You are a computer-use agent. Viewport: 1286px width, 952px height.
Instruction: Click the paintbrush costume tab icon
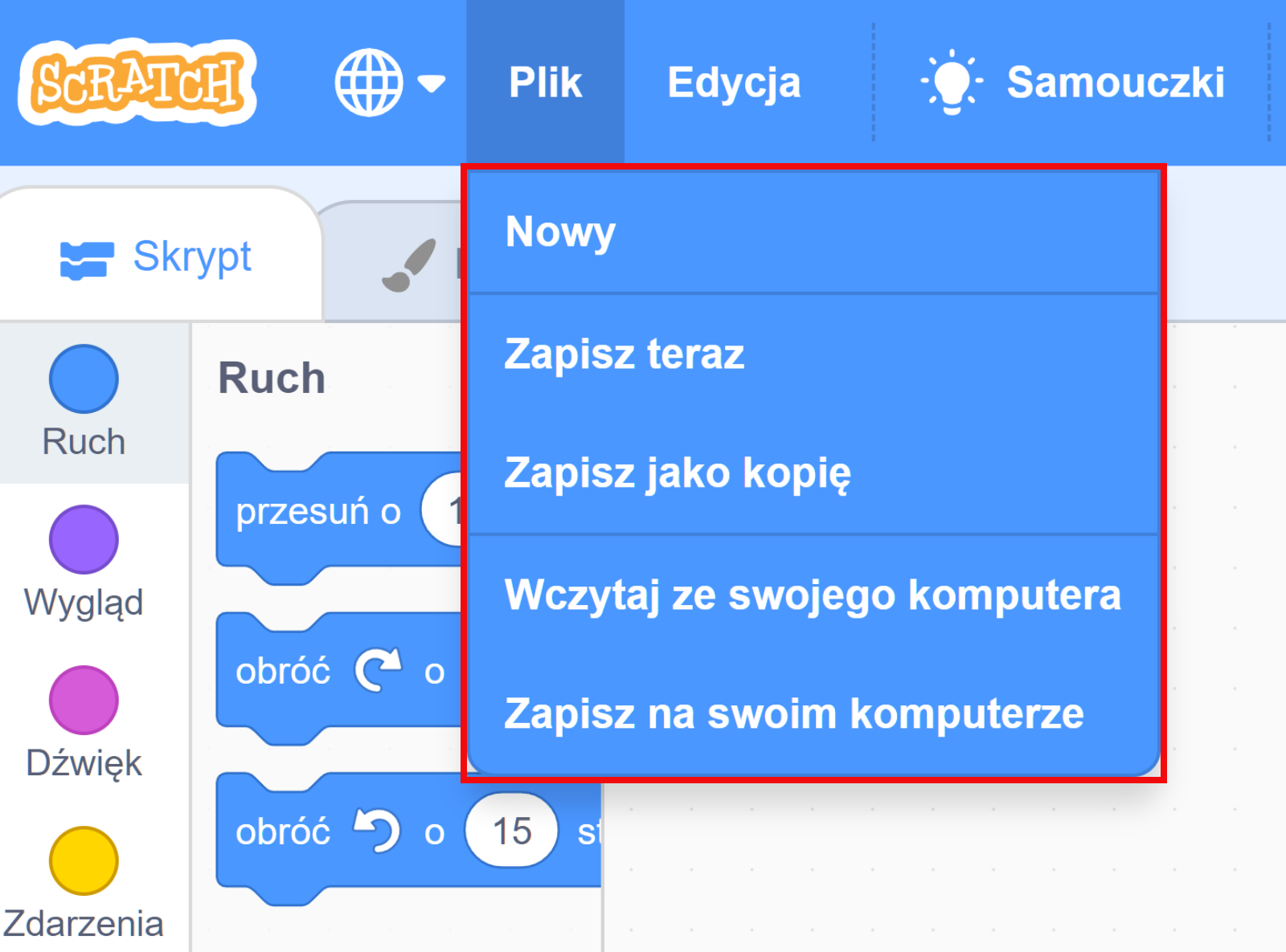410,265
